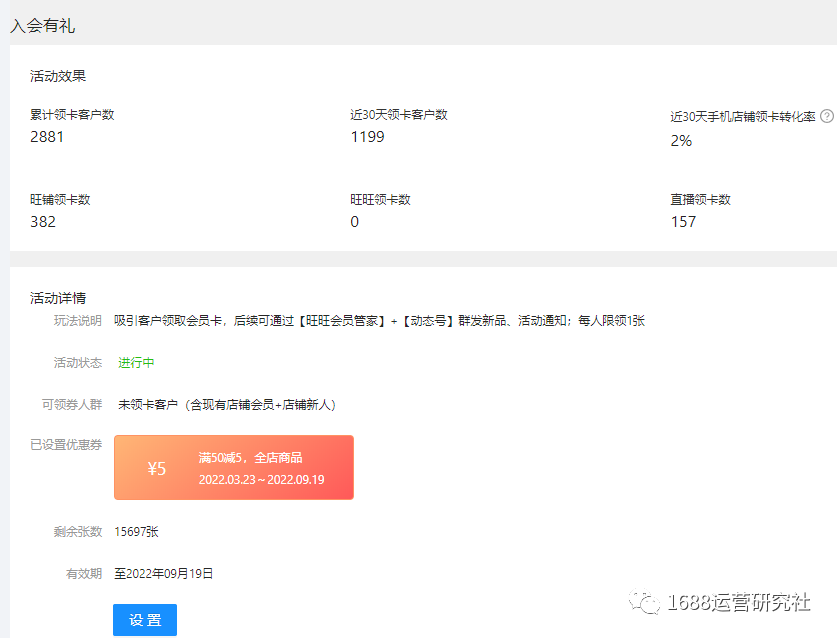This screenshot has height=638, width=837.
Task: Click the 进行中 activity status label
Action: click(135, 363)
